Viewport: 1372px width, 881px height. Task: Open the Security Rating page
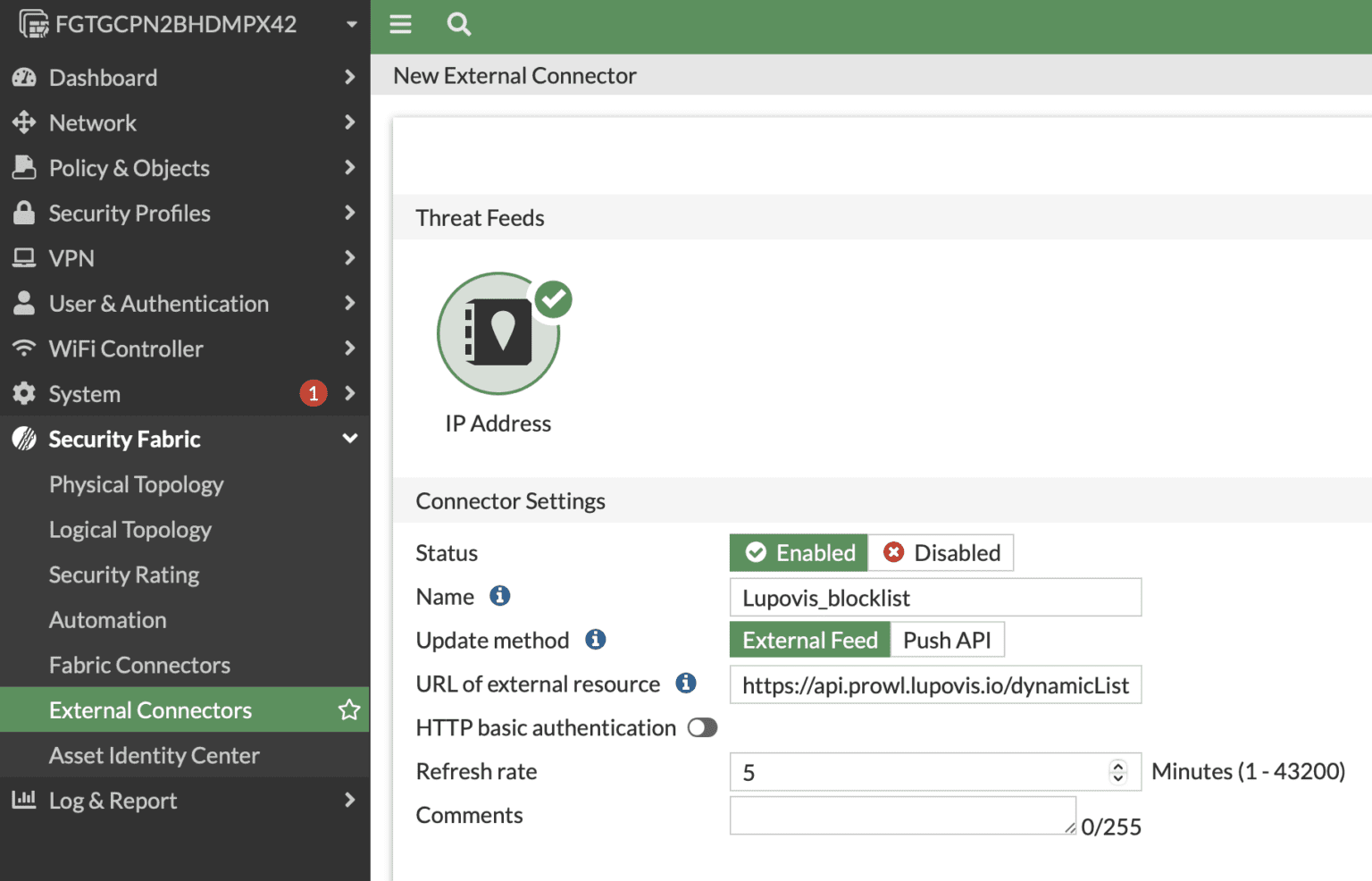click(x=123, y=575)
